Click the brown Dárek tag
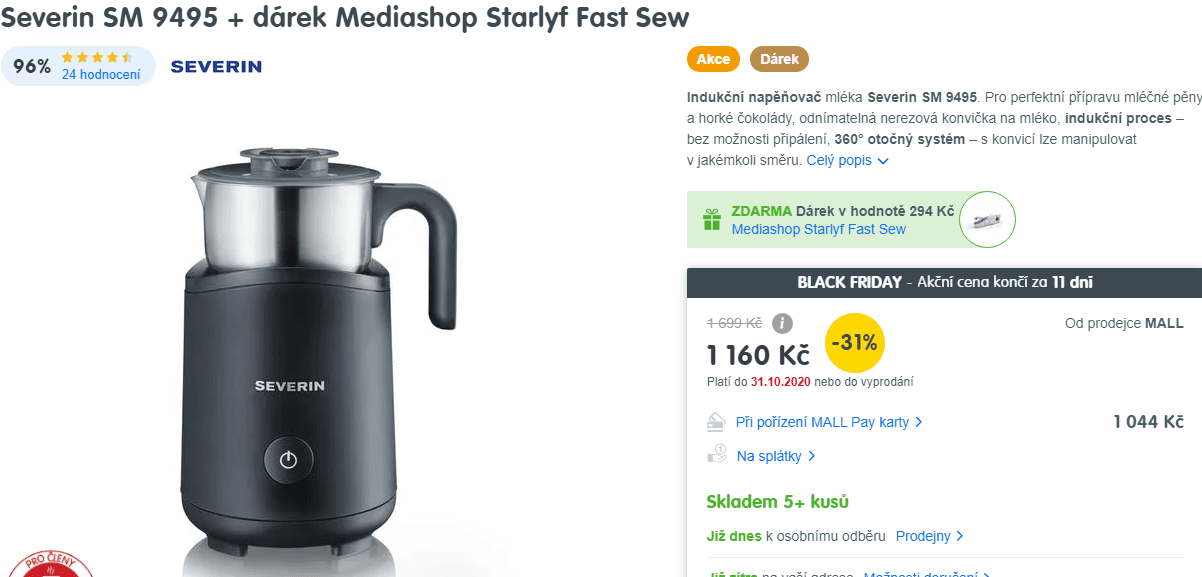This screenshot has height=577, width=1202. pyautogui.click(x=779, y=59)
